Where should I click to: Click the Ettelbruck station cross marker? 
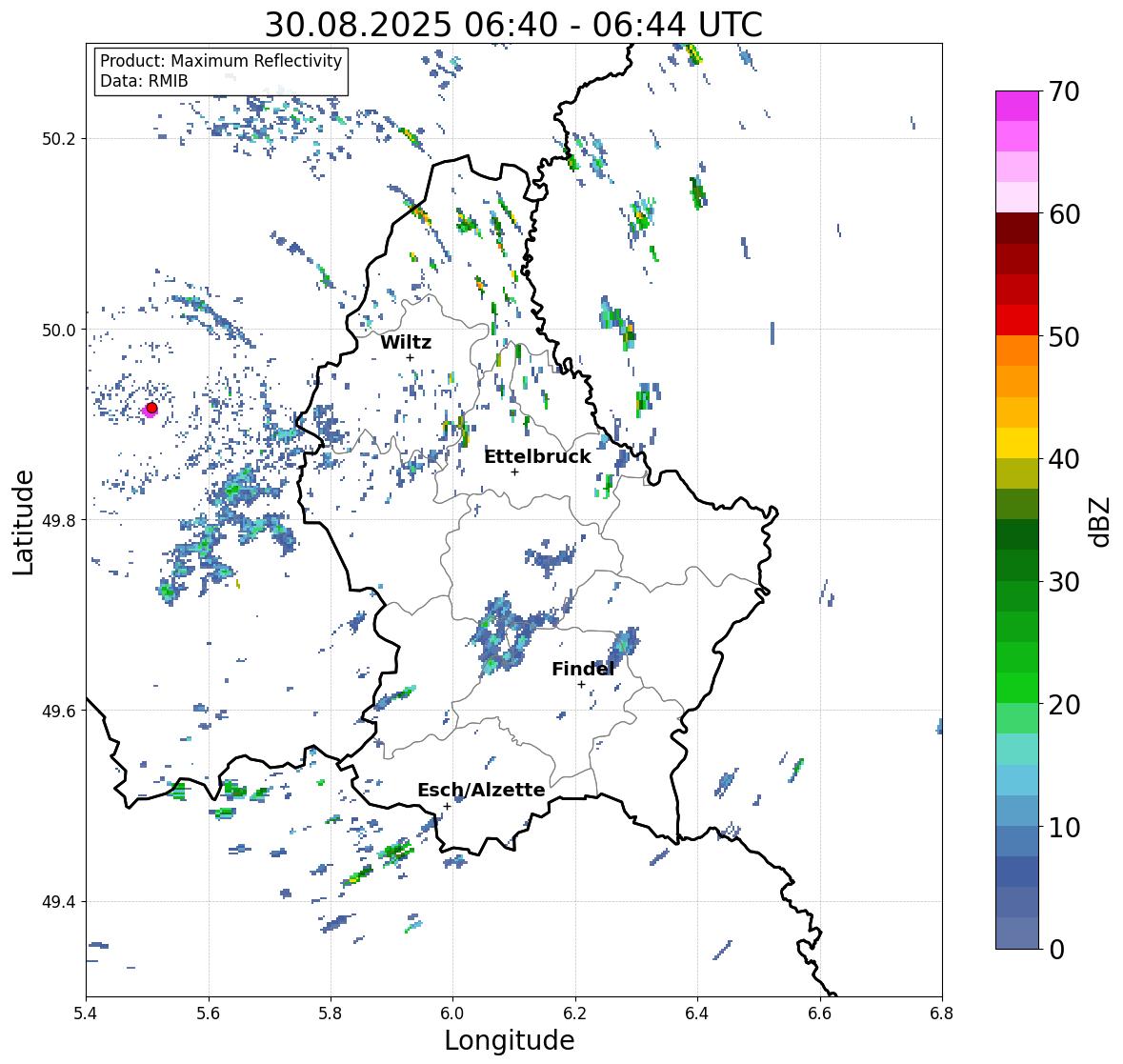point(514,472)
